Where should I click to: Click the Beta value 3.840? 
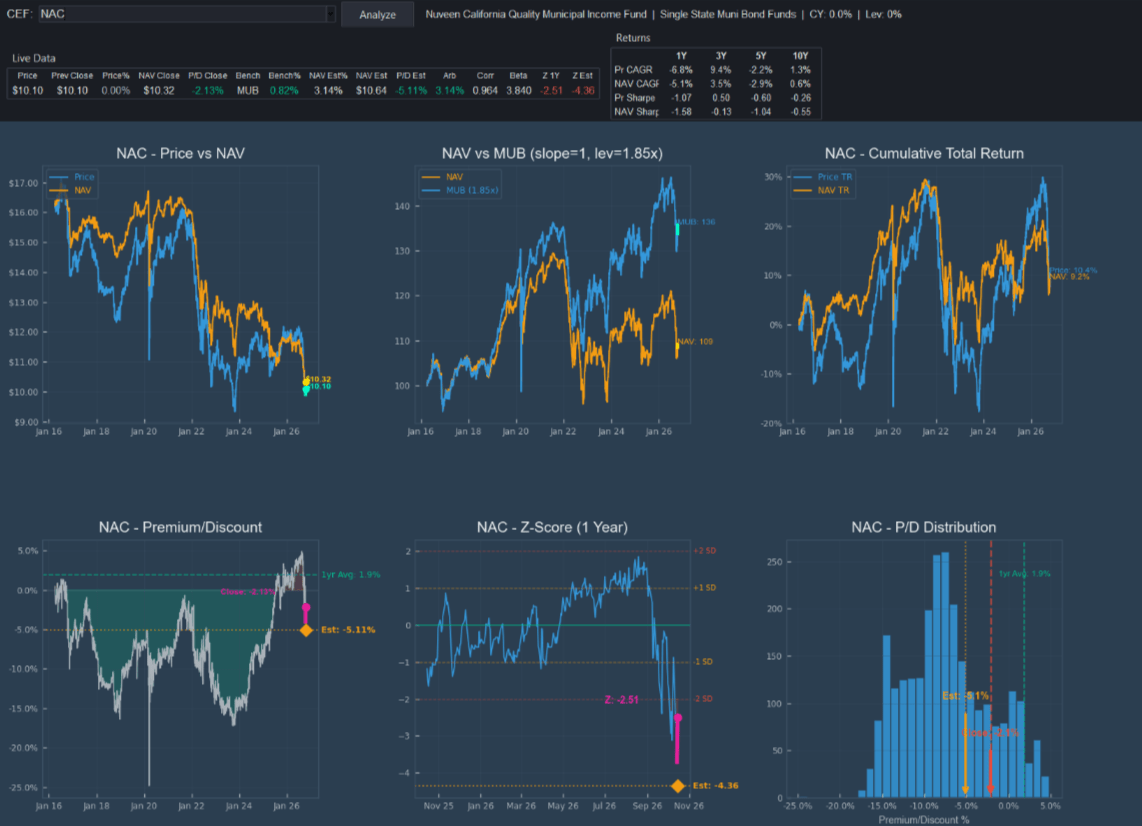pyautogui.click(x=519, y=90)
